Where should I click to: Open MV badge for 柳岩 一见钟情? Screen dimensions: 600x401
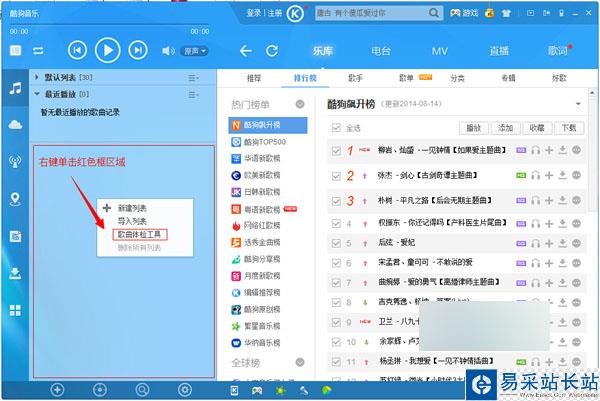click(x=521, y=150)
